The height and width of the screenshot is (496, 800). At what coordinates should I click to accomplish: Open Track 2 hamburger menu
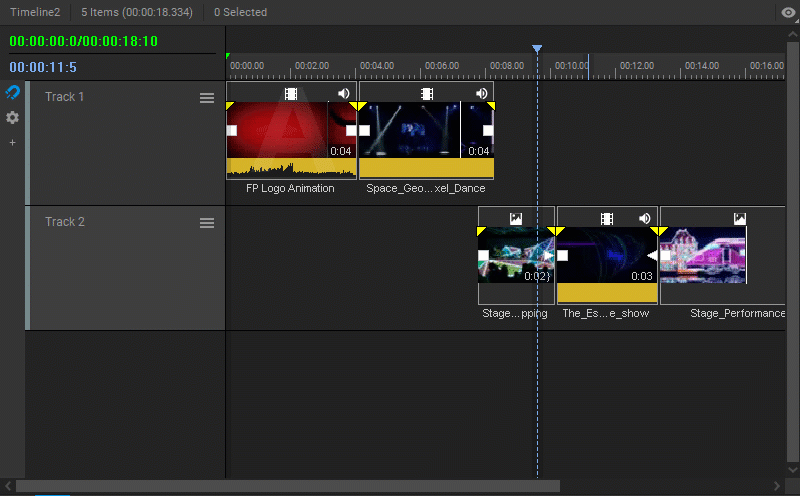coord(207,223)
